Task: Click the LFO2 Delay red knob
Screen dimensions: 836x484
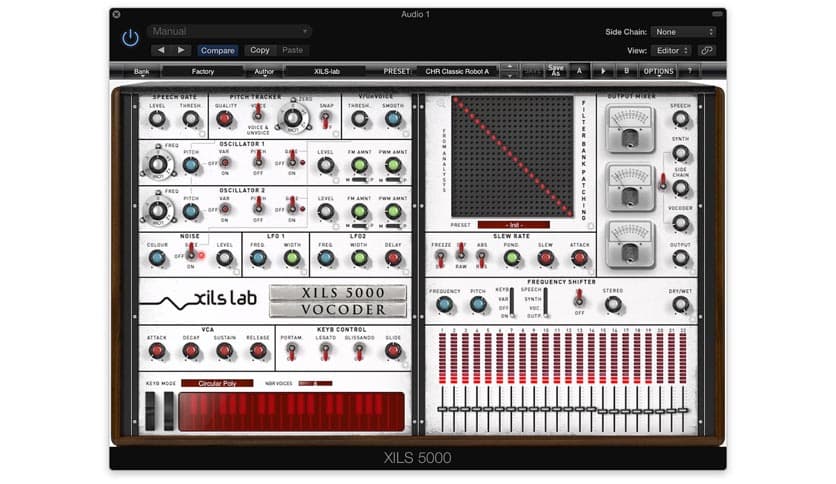Action: [x=393, y=258]
